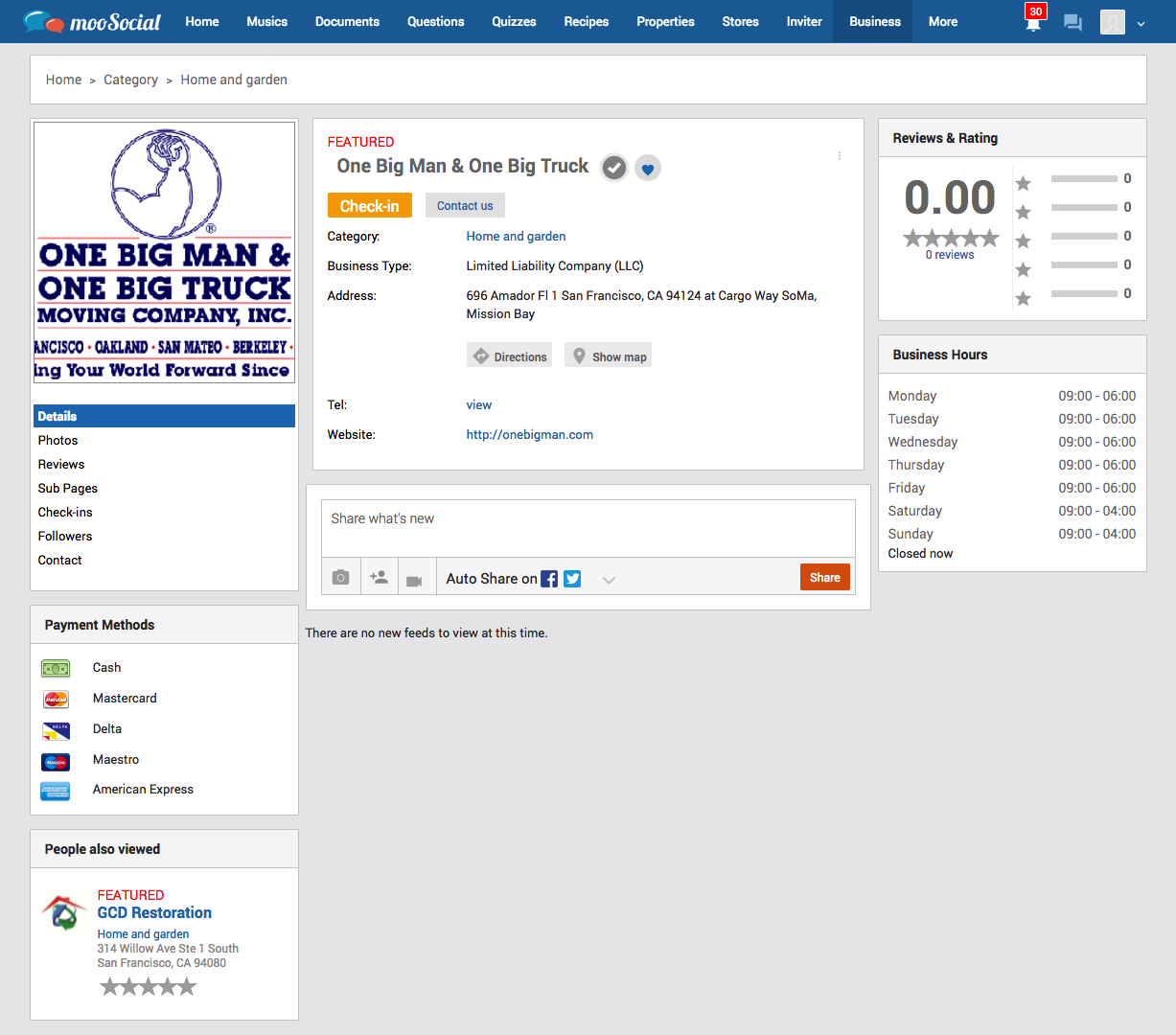Click the camera photo upload icon

340,578
